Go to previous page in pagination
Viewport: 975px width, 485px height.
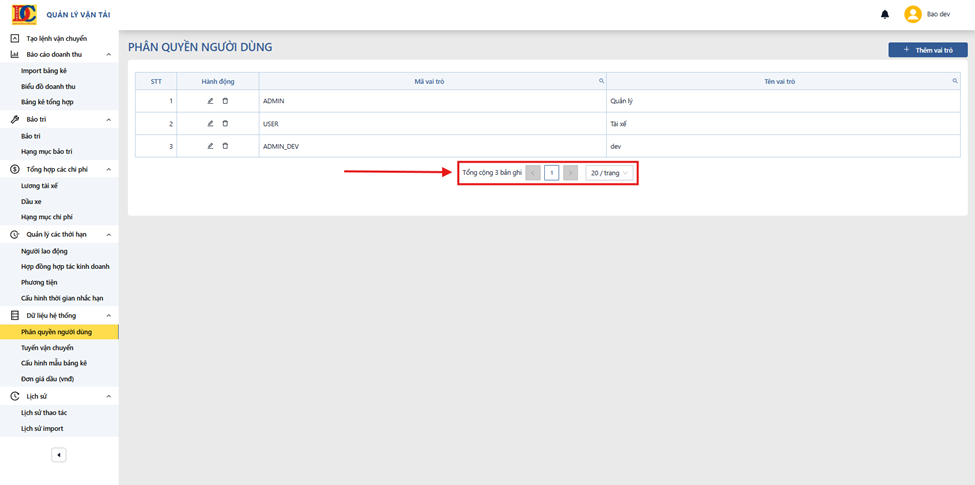533,173
